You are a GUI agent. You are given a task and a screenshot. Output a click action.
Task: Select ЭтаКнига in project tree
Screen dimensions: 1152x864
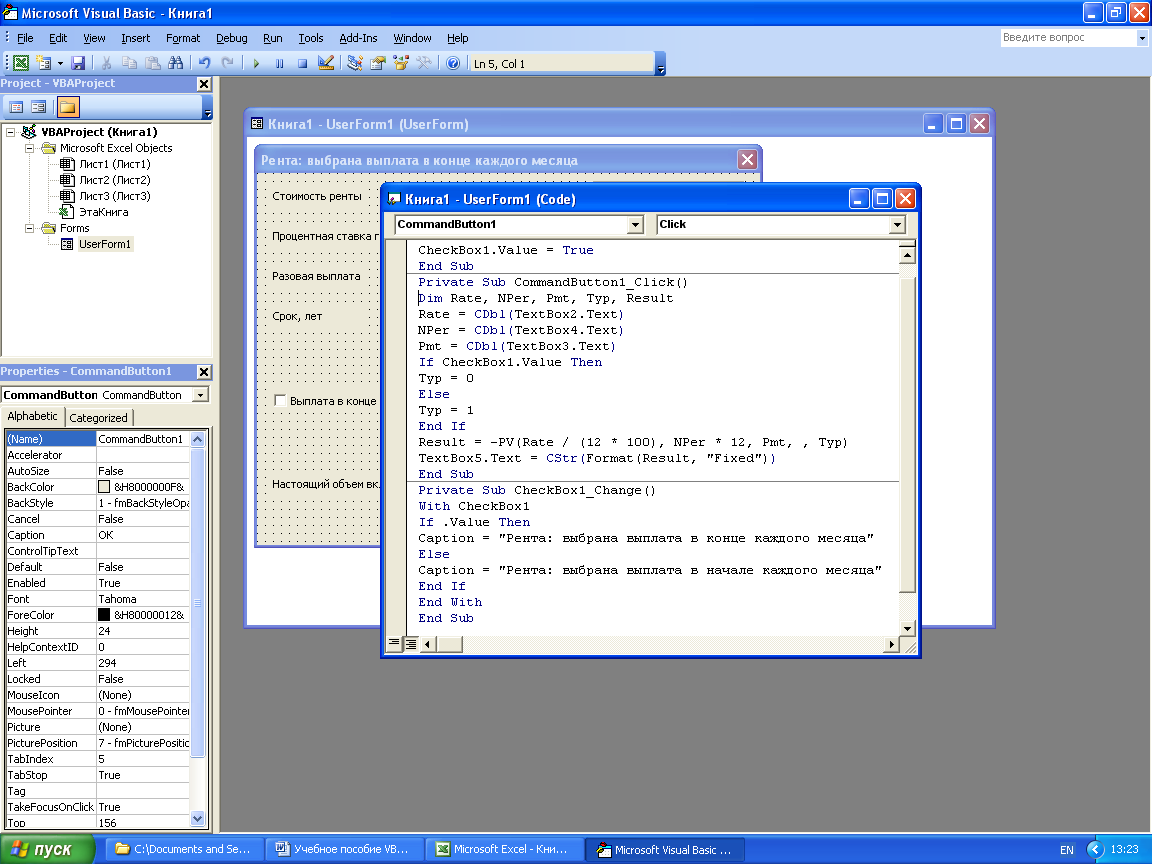pos(104,212)
